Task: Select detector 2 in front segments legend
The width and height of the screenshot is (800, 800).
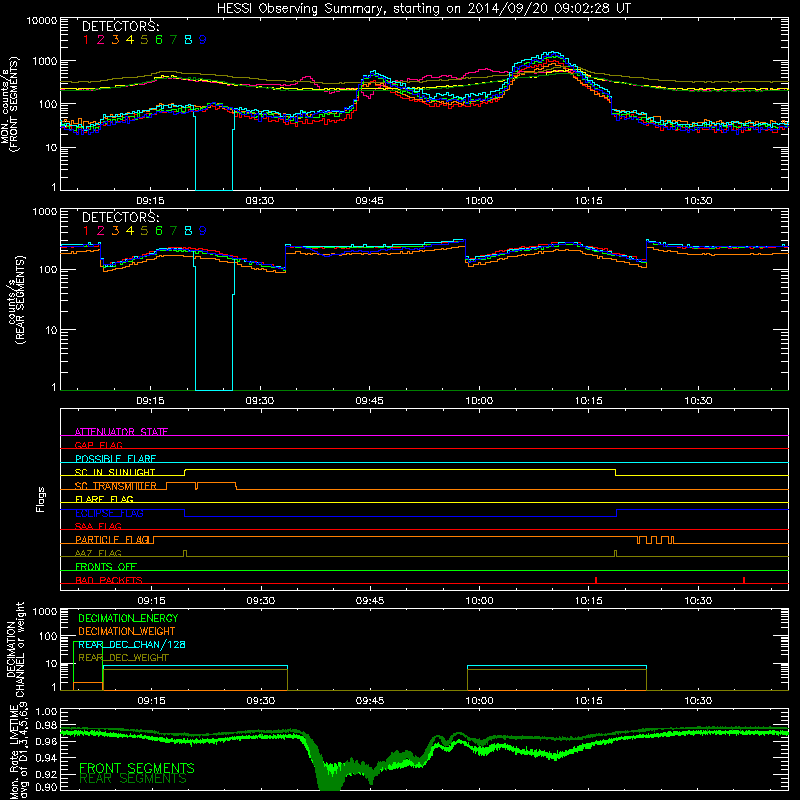Action: pos(101,40)
